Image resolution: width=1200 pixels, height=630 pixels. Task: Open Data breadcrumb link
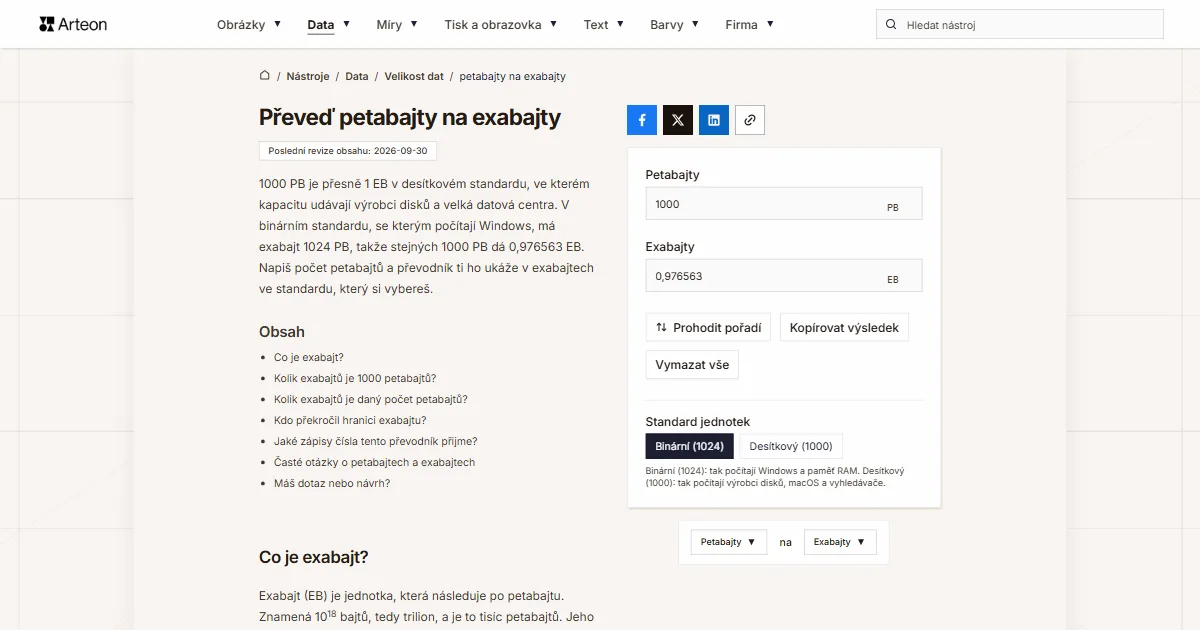click(357, 76)
